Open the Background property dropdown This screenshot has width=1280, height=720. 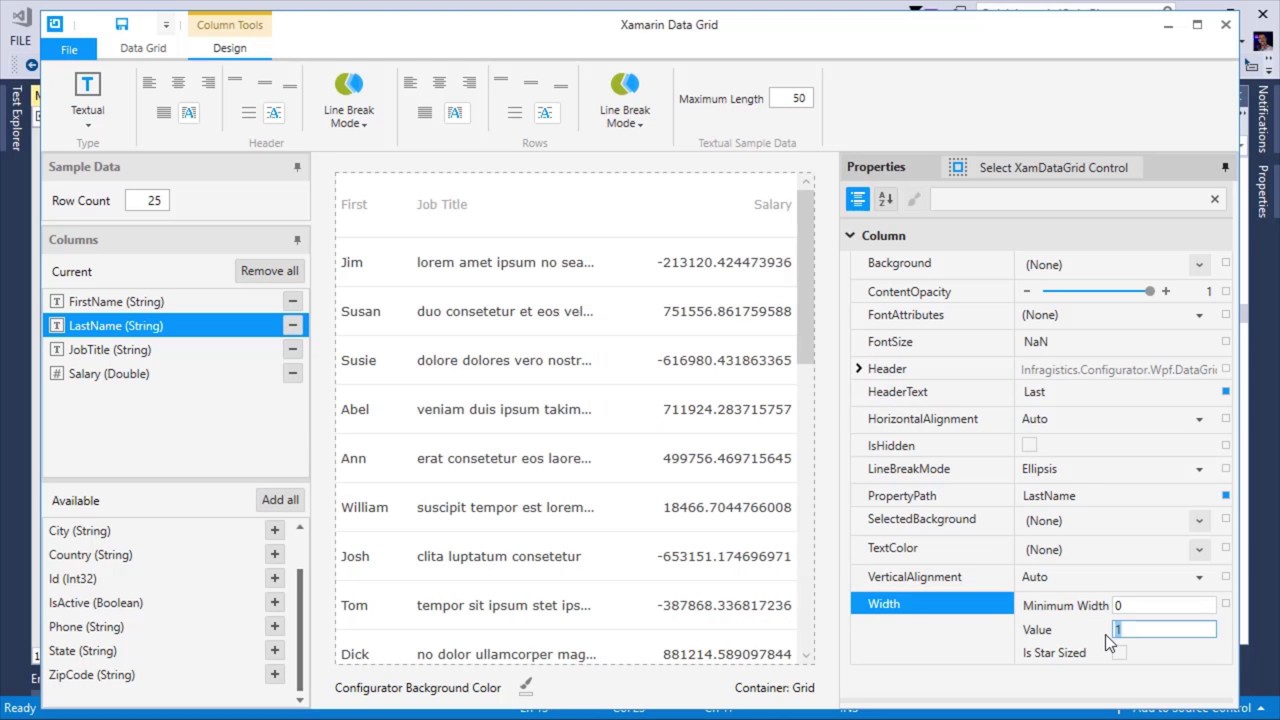coord(1199,265)
